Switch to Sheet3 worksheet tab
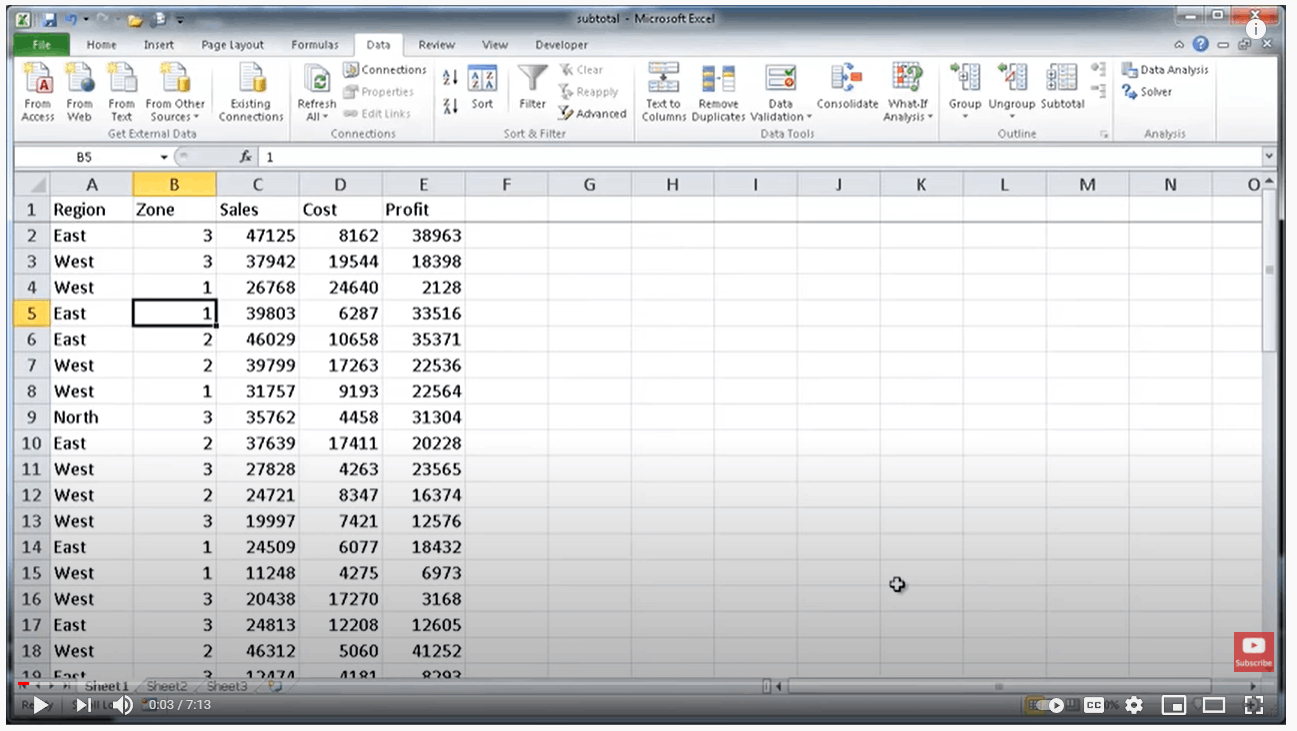Image resolution: width=1297 pixels, height=731 pixels. coord(227,686)
